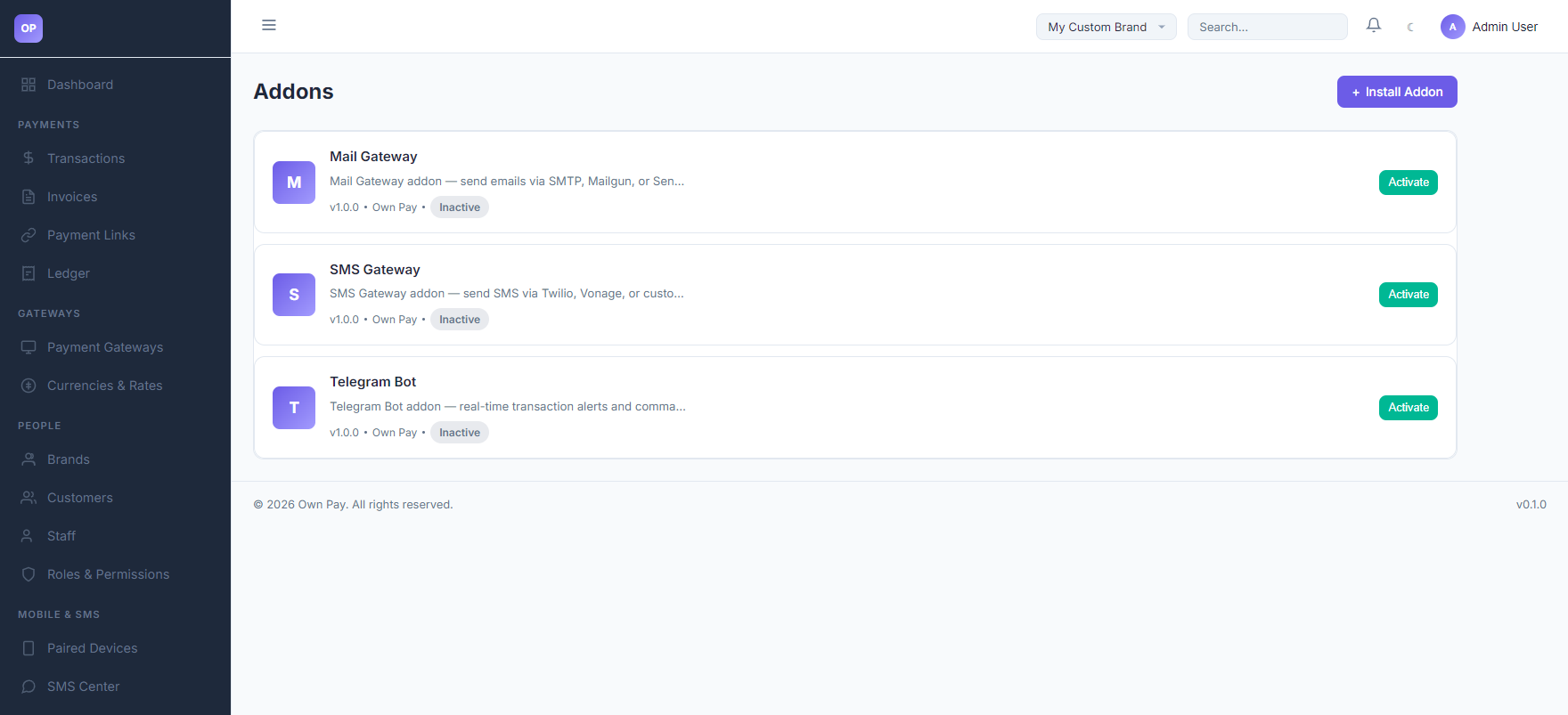Click SMS Gateway title
1568x715 pixels.
click(x=375, y=270)
